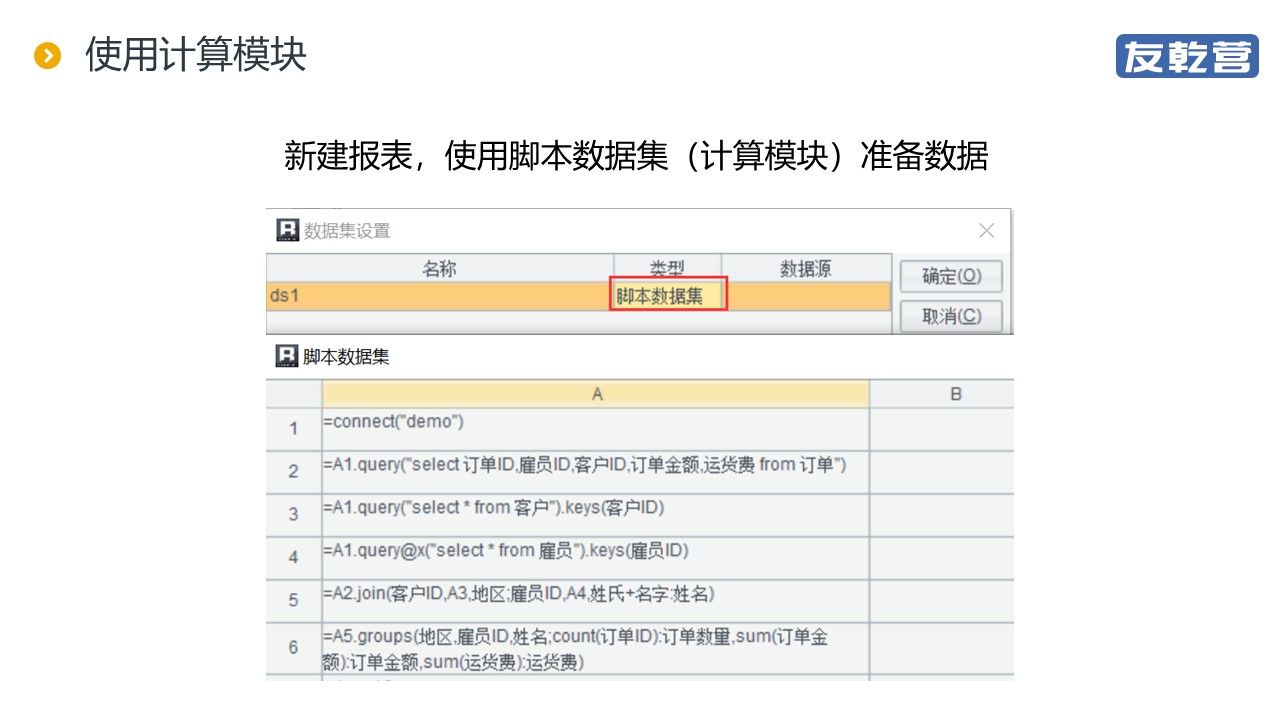Click the orange arrow bullet beside 使用计算模块

pyautogui.click(x=47, y=56)
